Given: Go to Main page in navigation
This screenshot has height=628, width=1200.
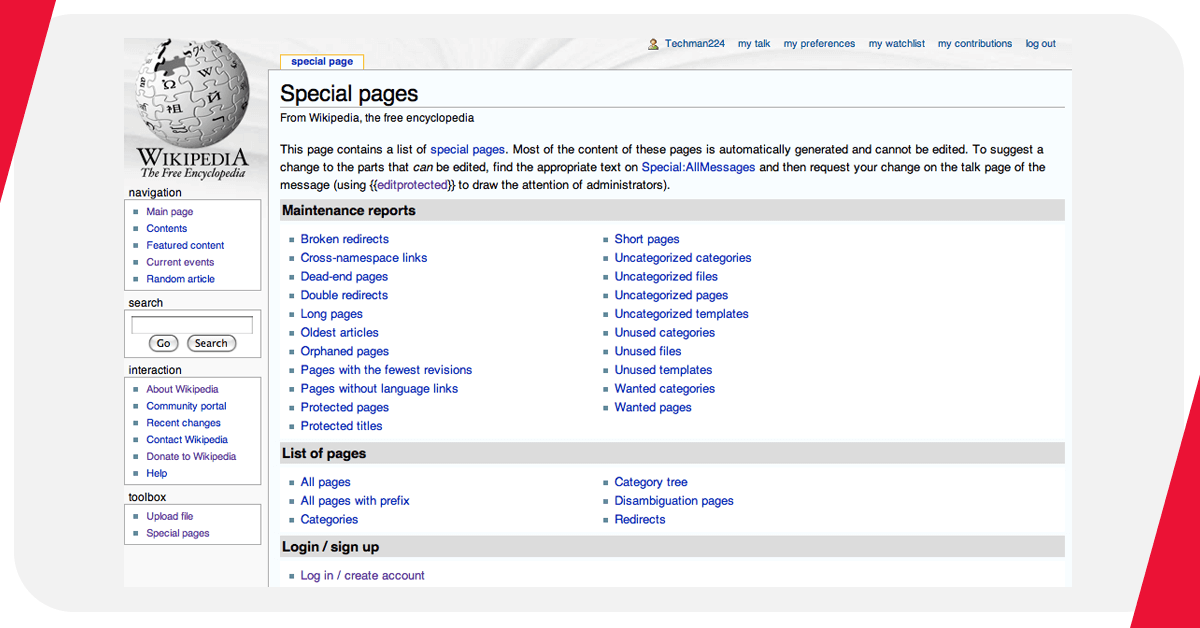Looking at the screenshot, I should pyautogui.click(x=170, y=212).
